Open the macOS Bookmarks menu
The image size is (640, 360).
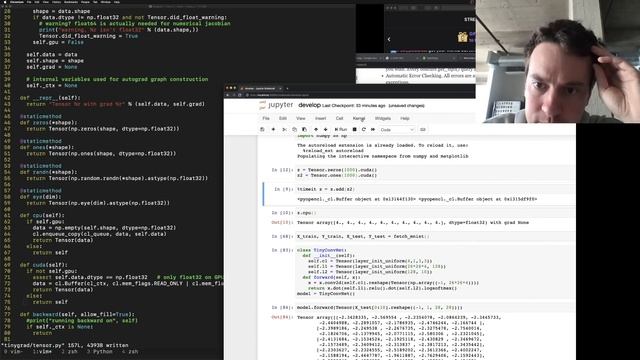(x=71, y=2)
